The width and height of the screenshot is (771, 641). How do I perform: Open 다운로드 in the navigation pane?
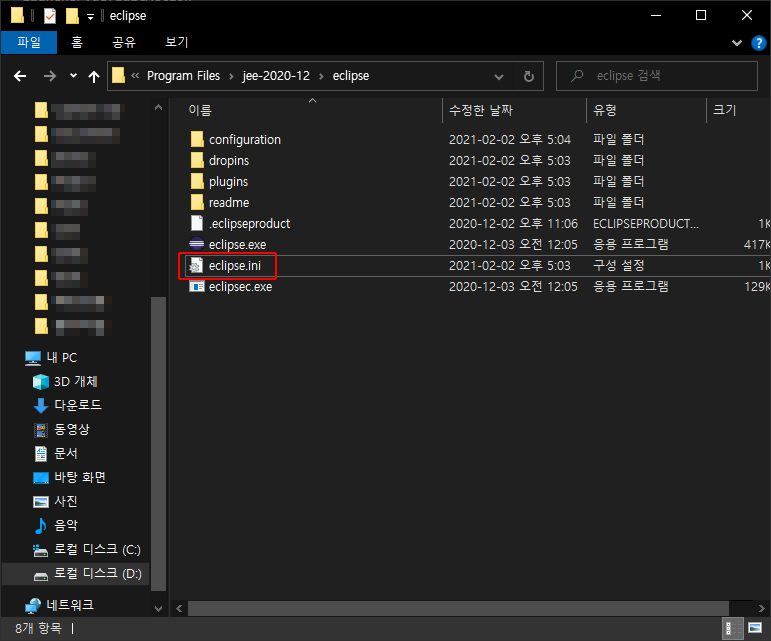coord(67,405)
